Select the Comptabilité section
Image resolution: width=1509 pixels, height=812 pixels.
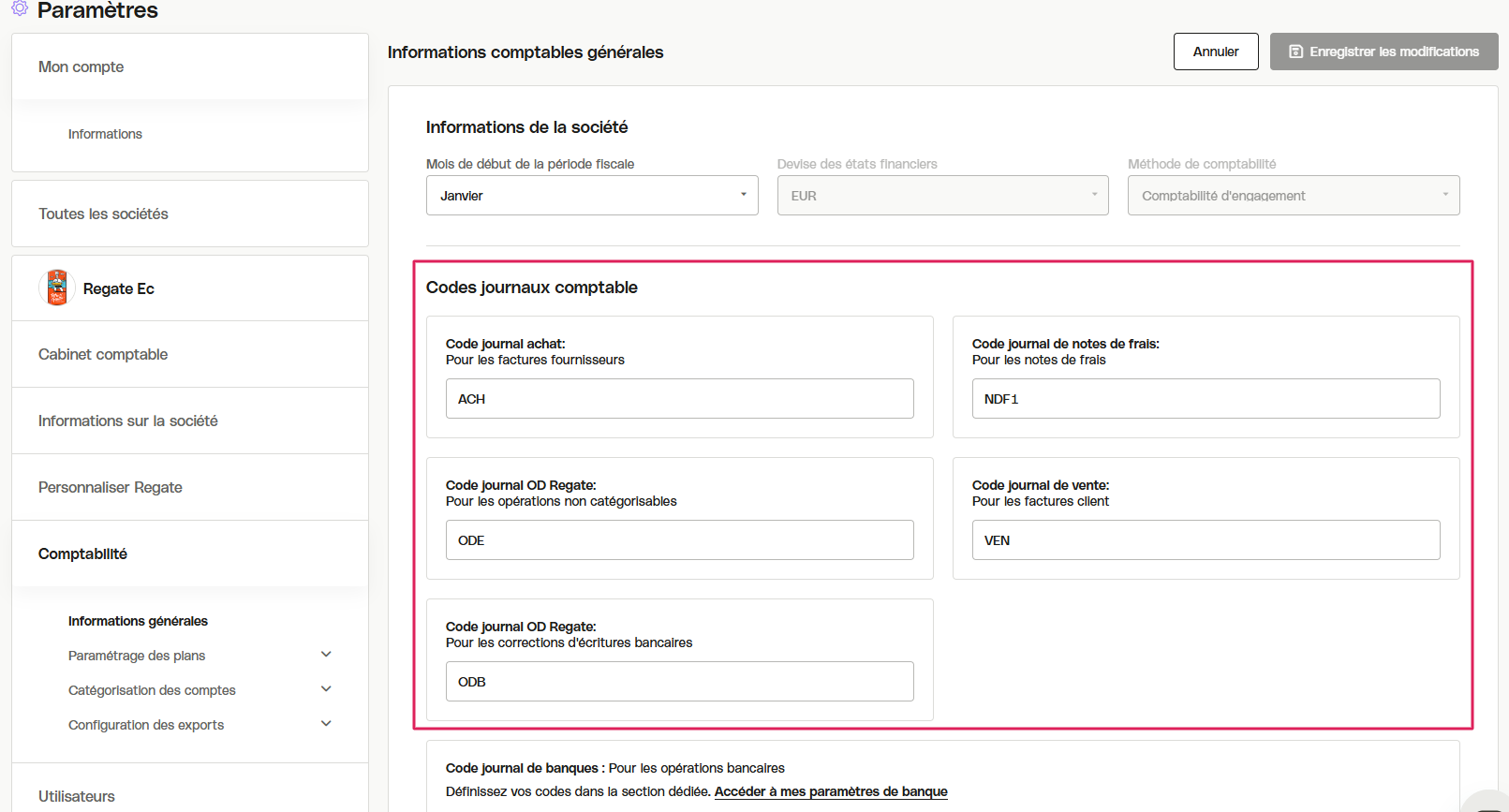coord(189,554)
